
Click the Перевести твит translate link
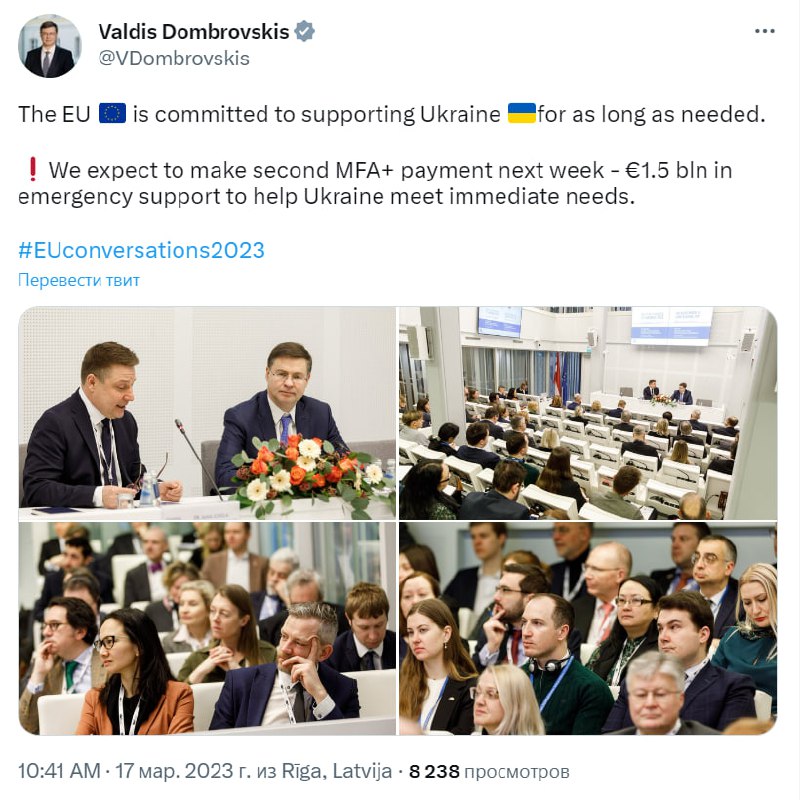click(79, 280)
